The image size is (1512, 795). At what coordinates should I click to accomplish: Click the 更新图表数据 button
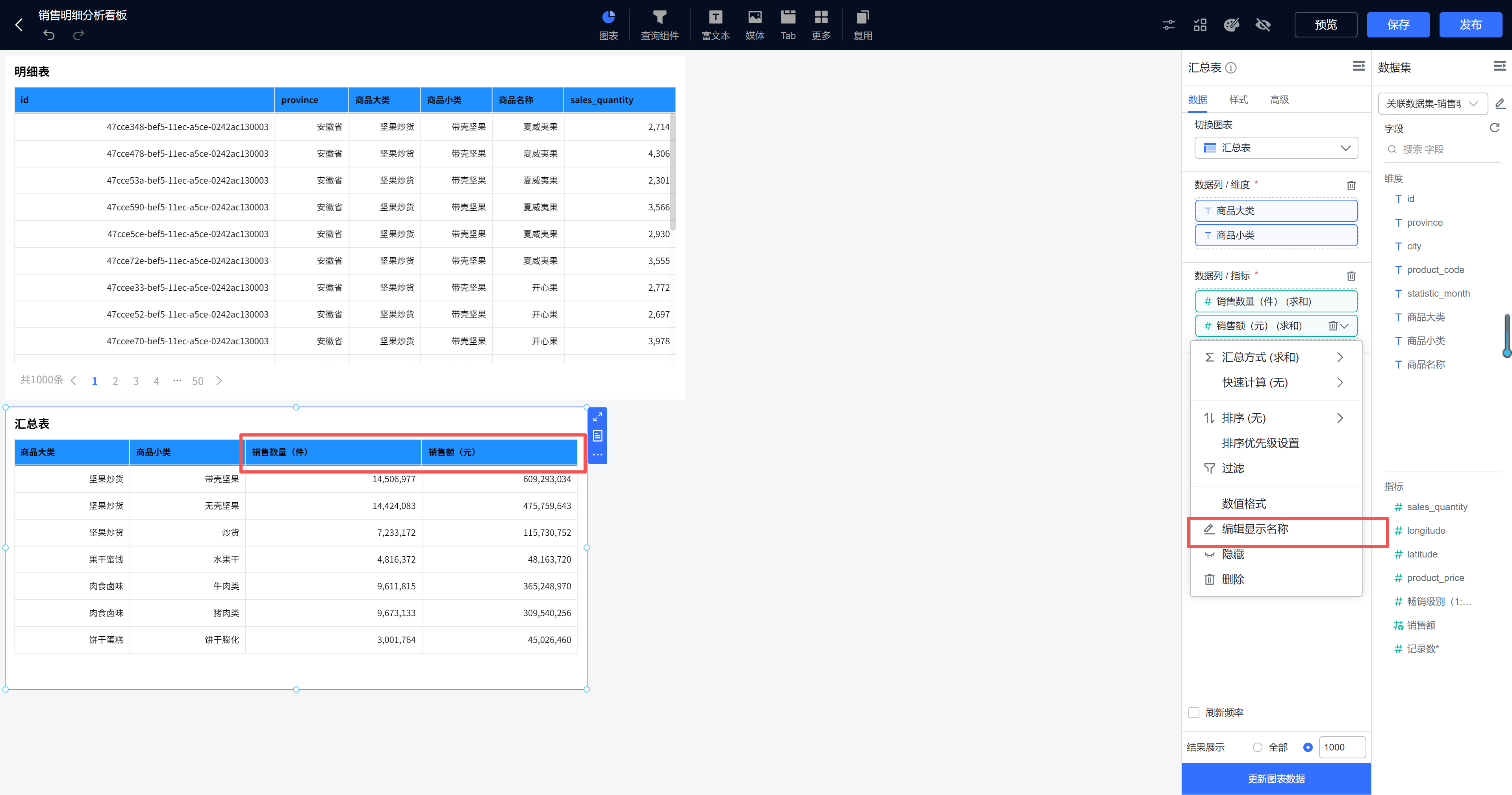point(1275,778)
